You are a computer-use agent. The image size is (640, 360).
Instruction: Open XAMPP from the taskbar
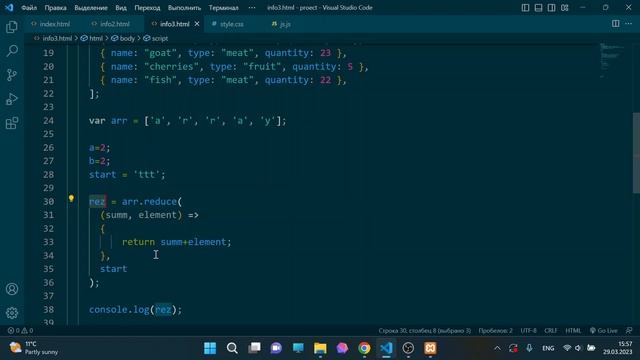[x=430, y=348]
